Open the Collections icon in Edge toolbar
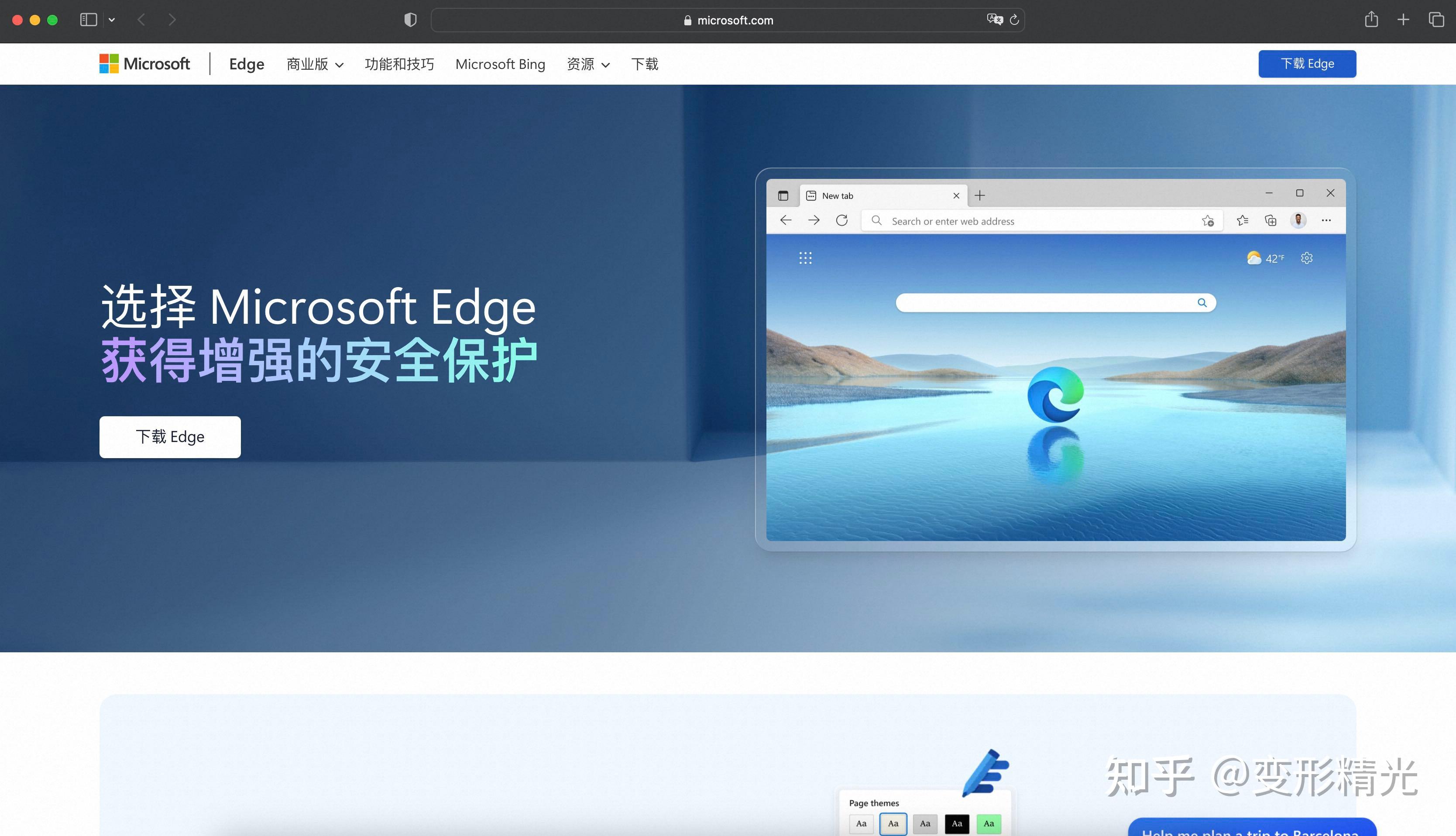The width and height of the screenshot is (1456, 836). click(x=1271, y=220)
